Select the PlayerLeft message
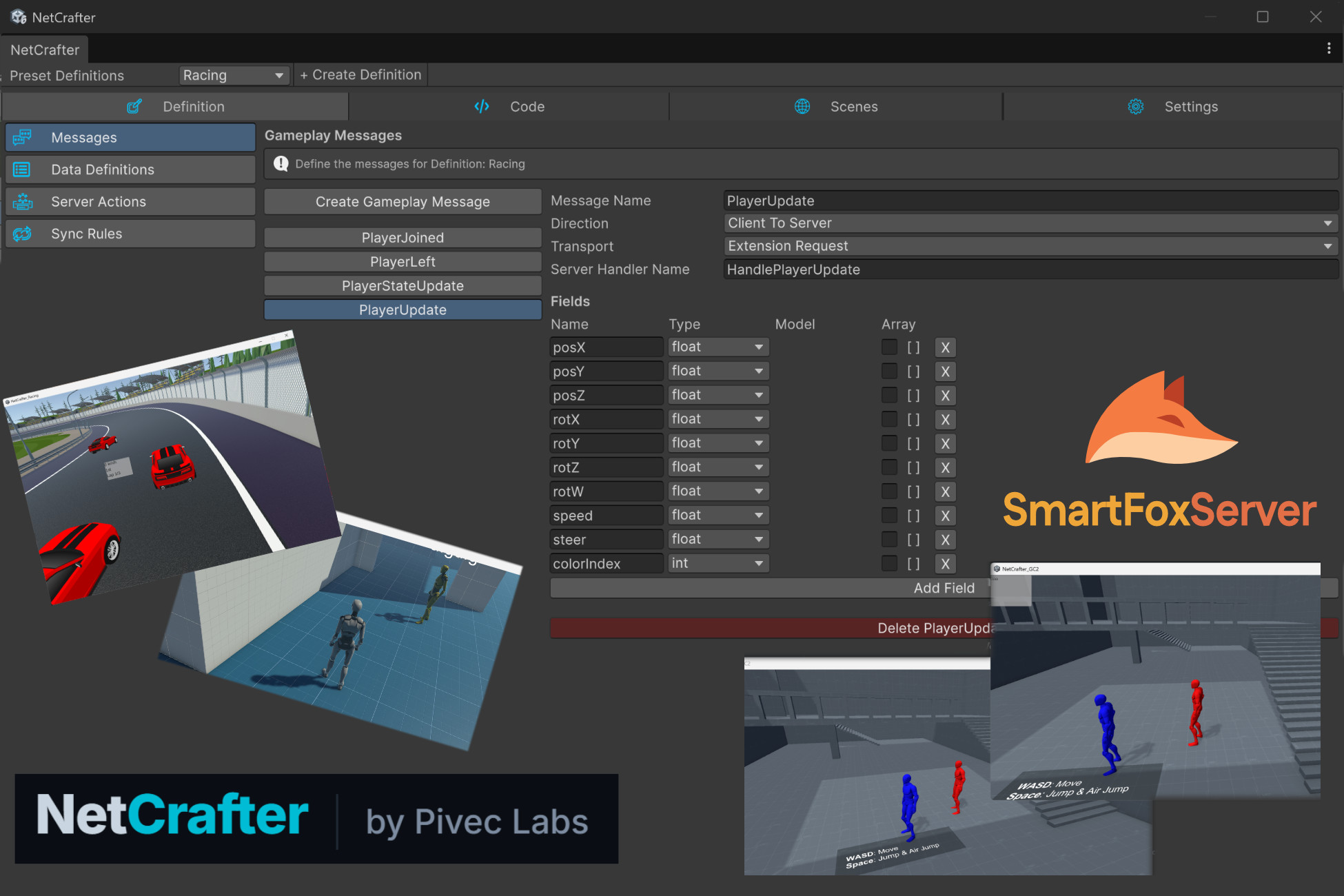This screenshot has width=1344, height=896. [x=403, y=262]
